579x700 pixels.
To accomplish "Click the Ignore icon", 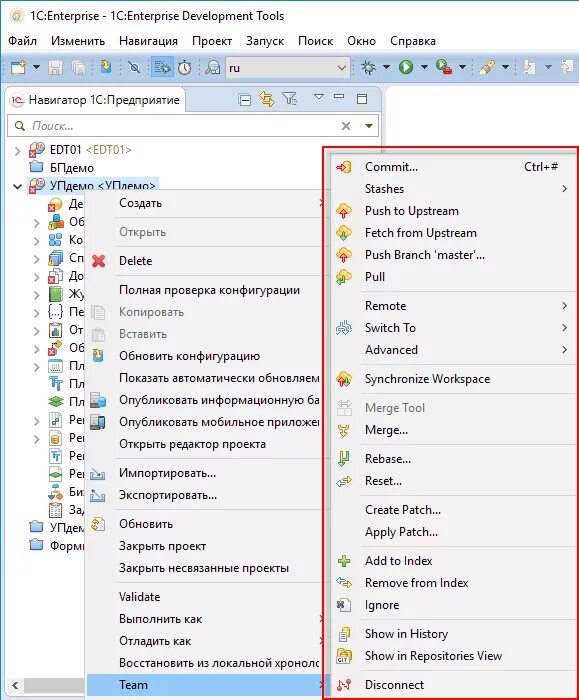I will coord(344,605).
